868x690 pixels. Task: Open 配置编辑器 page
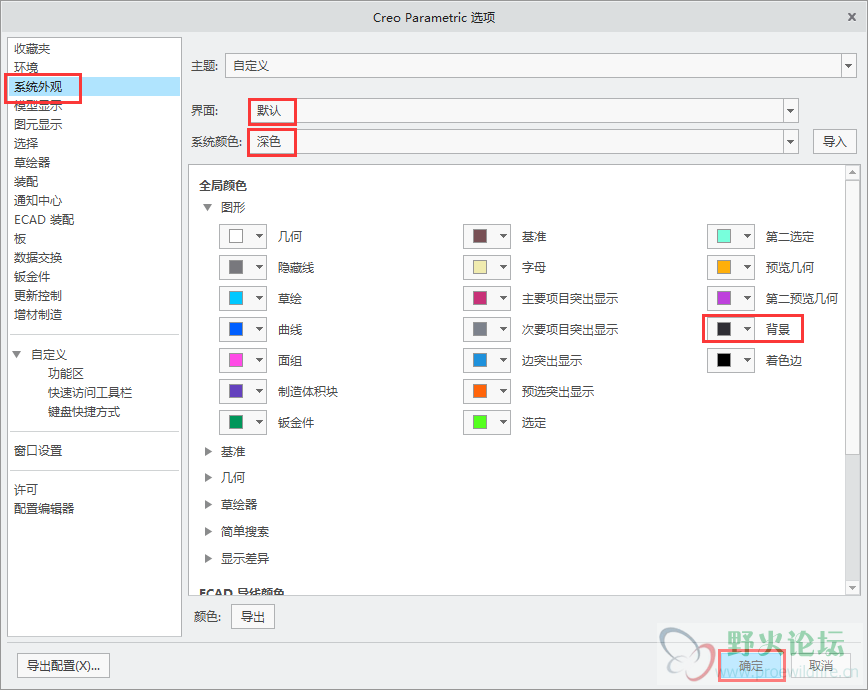(x=44, y=508)
